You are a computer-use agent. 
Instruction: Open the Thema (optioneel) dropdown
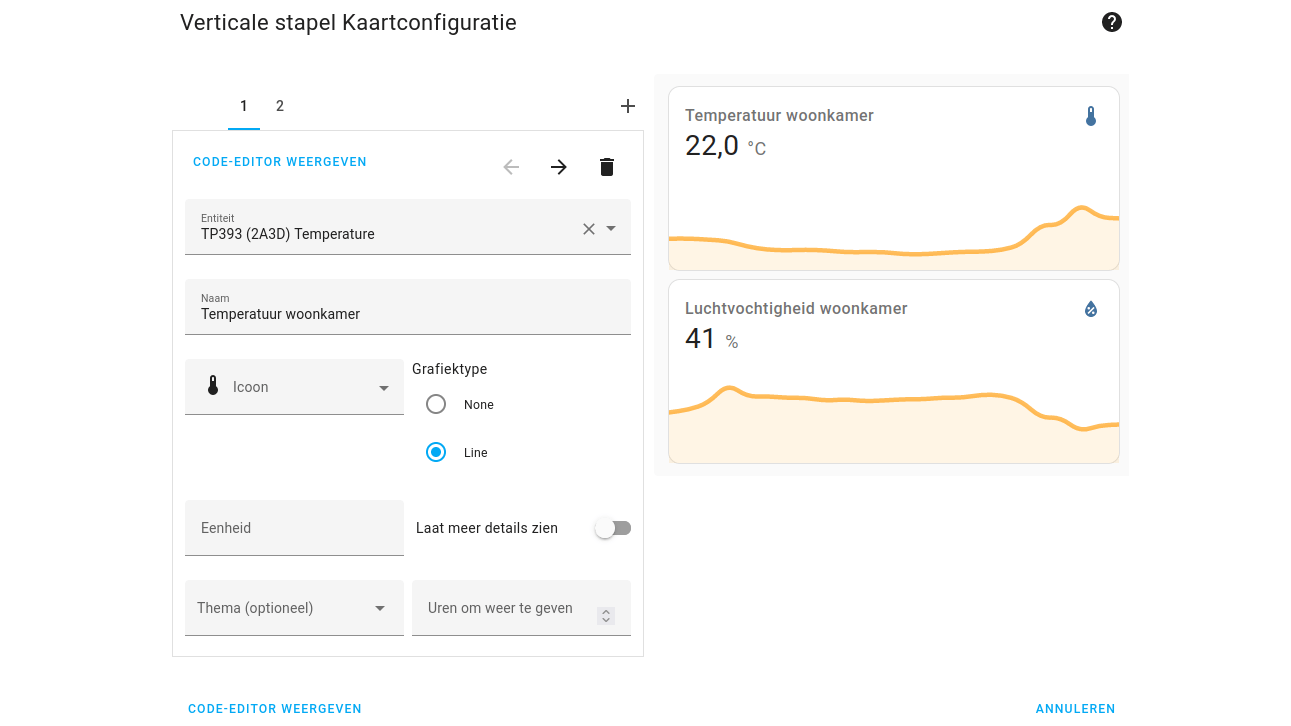(380, 608)
